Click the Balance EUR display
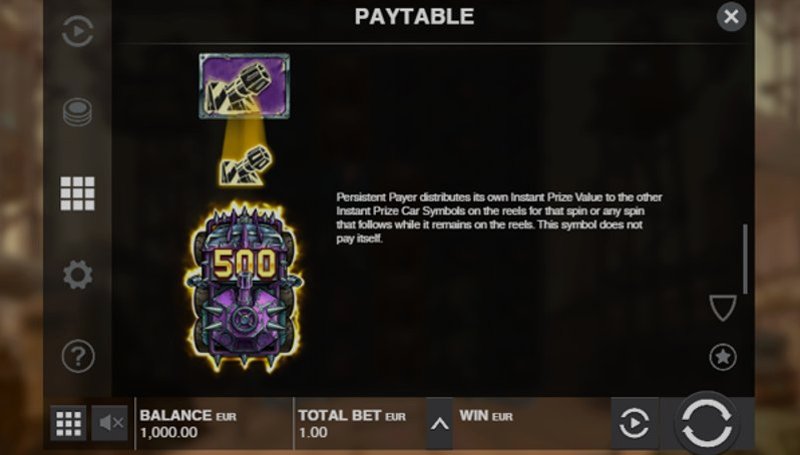This screenshot has width=800, height=455. (x=214, y=424)
